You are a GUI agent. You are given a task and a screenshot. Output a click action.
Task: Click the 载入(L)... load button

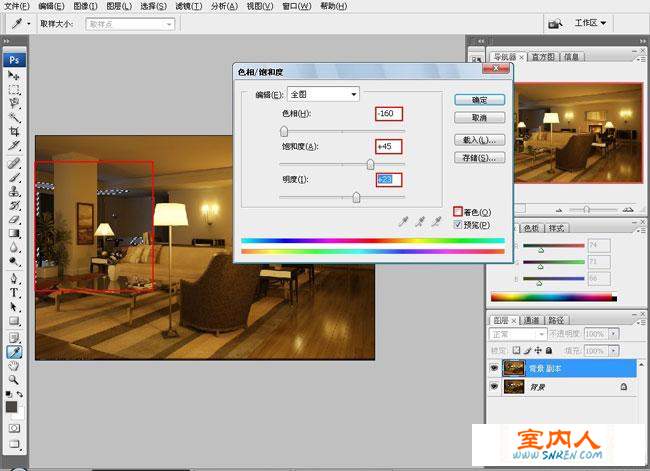pos(480,140)
